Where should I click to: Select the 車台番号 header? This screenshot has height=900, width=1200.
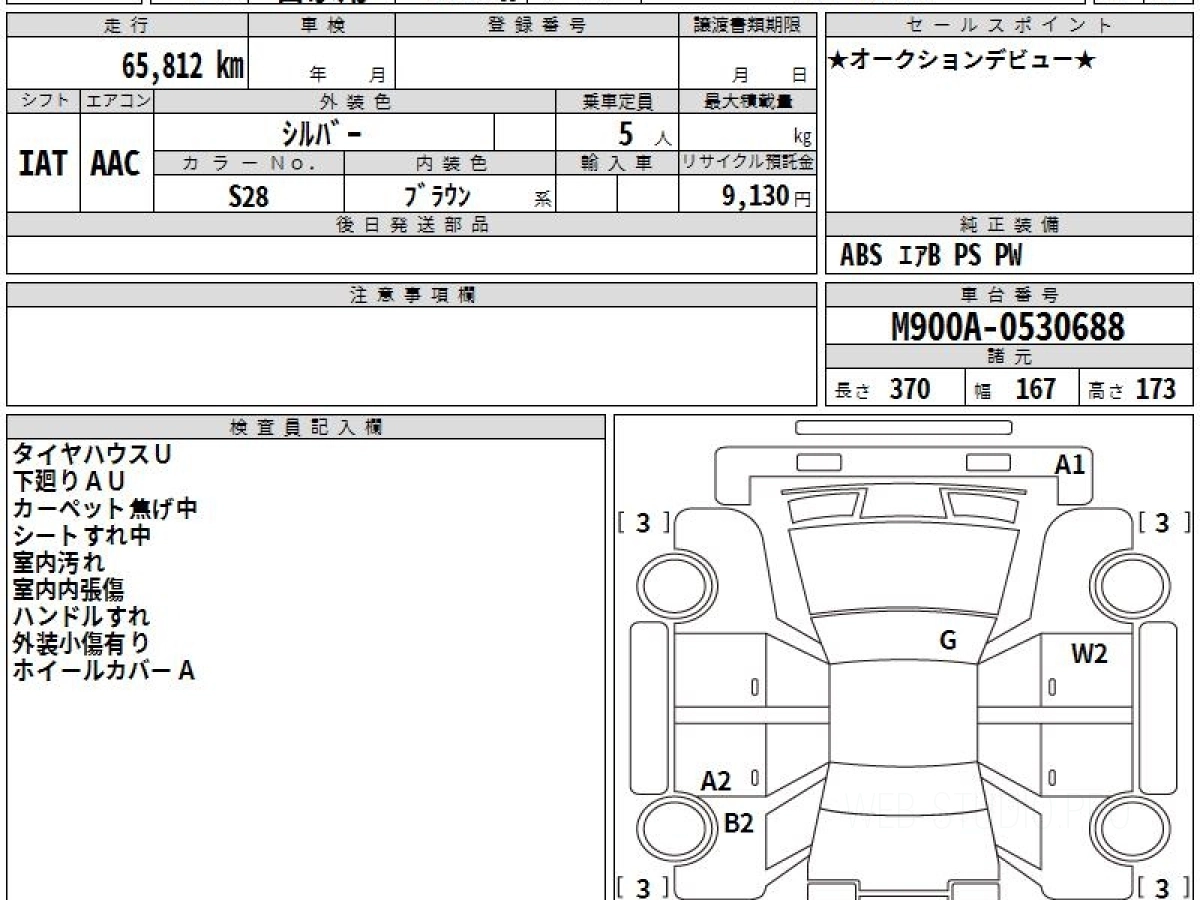1010,295
